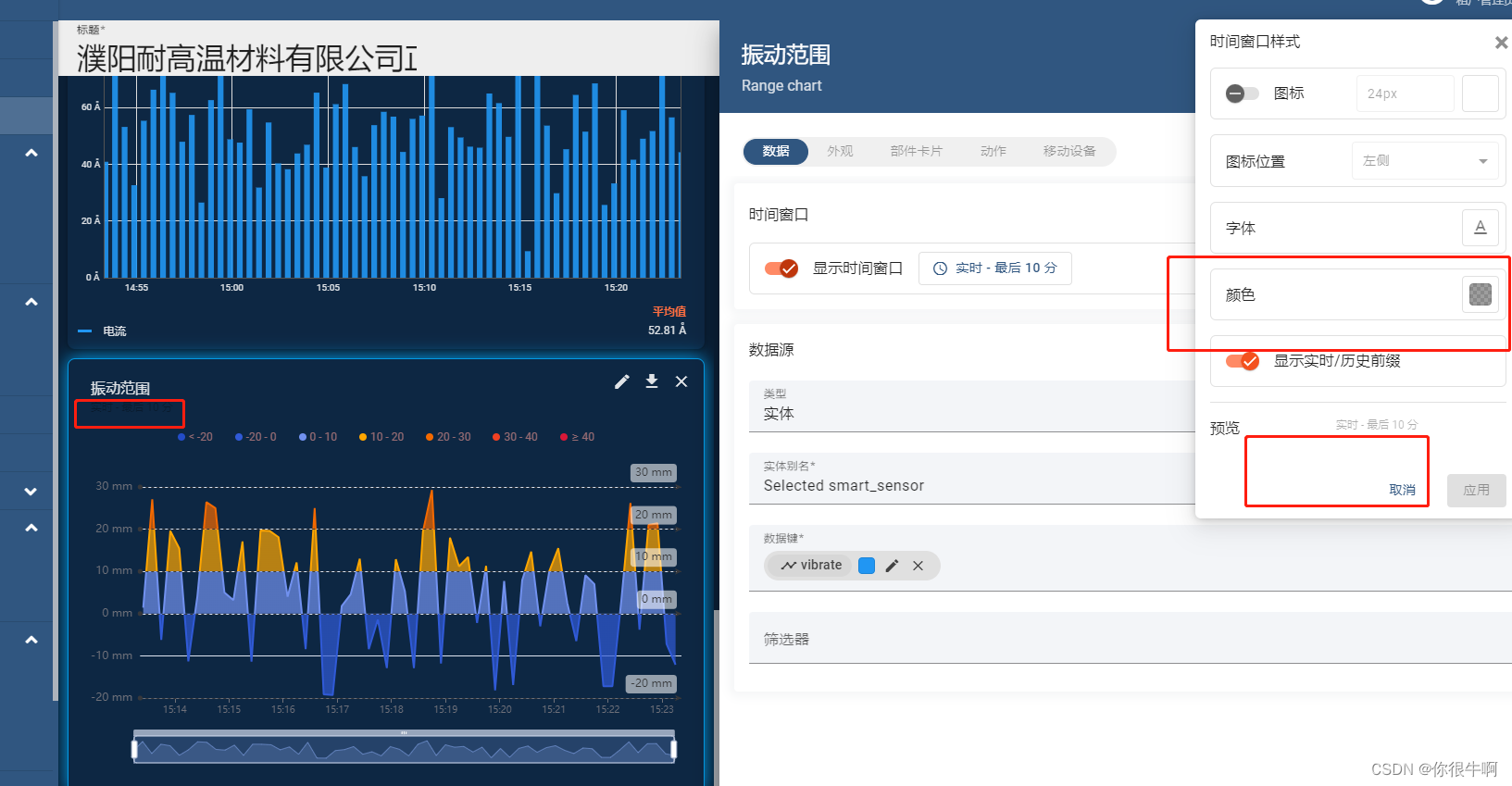Viewport: 1512px width, 786px height.
Task: Toggle 显示实时/历史前缀 switch
Action: point(1242,361)
